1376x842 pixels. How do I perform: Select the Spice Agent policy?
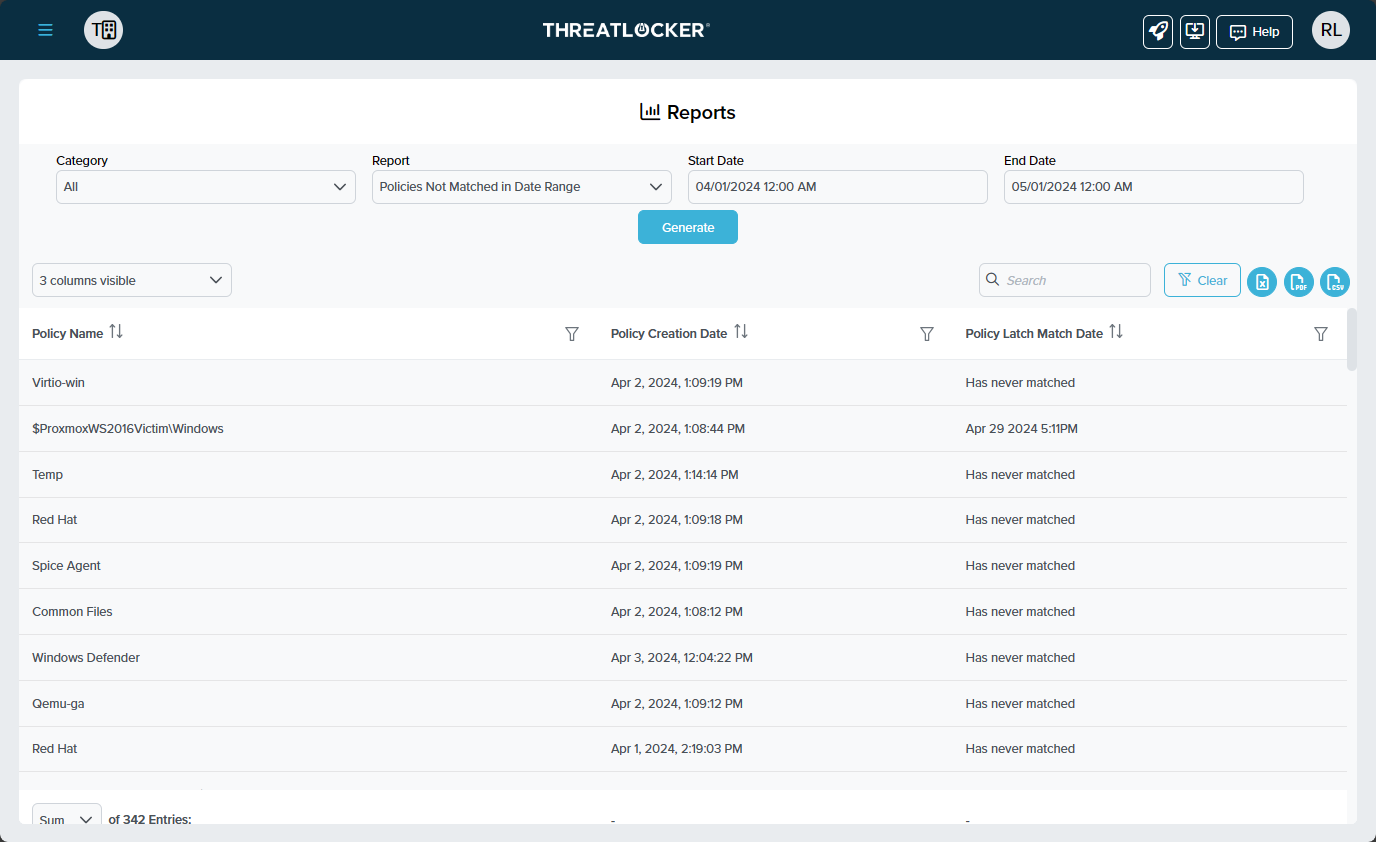683,566
